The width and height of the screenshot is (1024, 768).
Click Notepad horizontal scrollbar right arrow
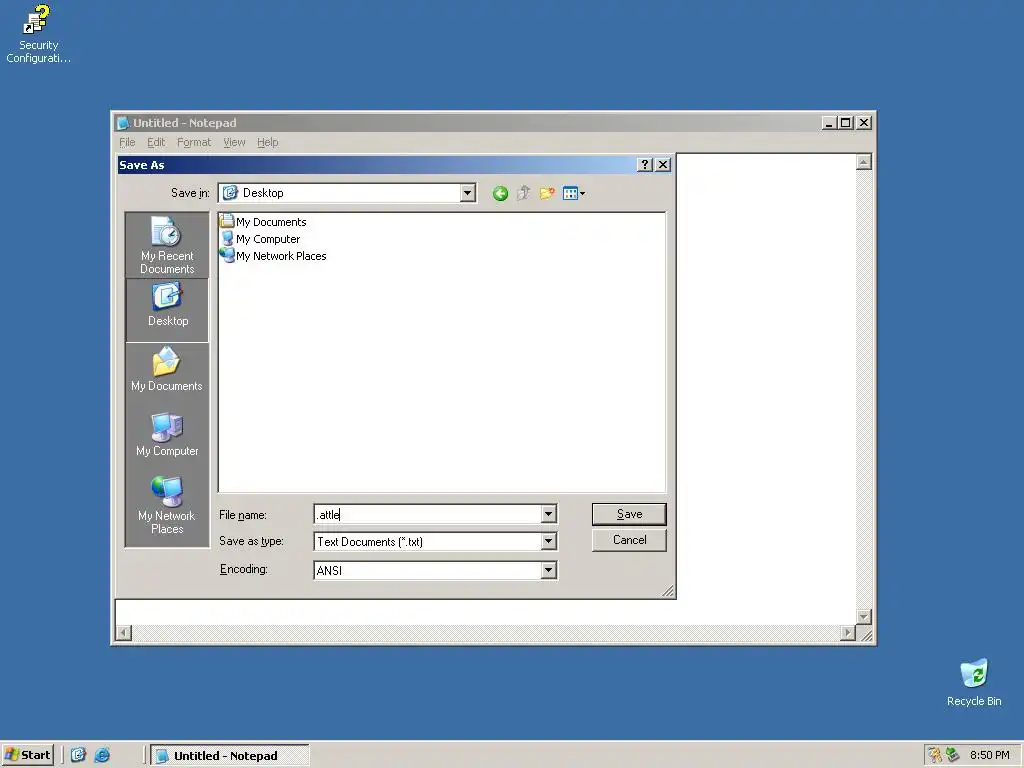(x=848, y=633)
